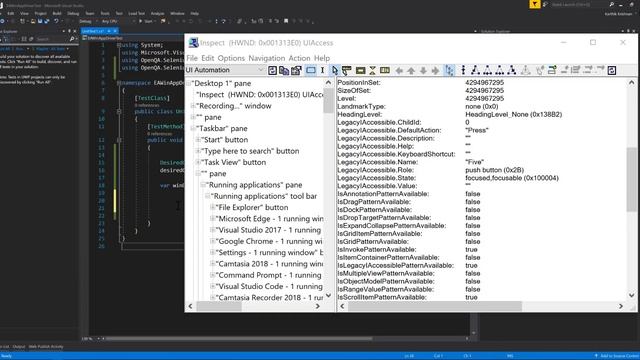Select "Visual Studio 2017 - 1 running" tree item
Image resolution: width=640 pixels, height=360 pixels.
[268, 230]
